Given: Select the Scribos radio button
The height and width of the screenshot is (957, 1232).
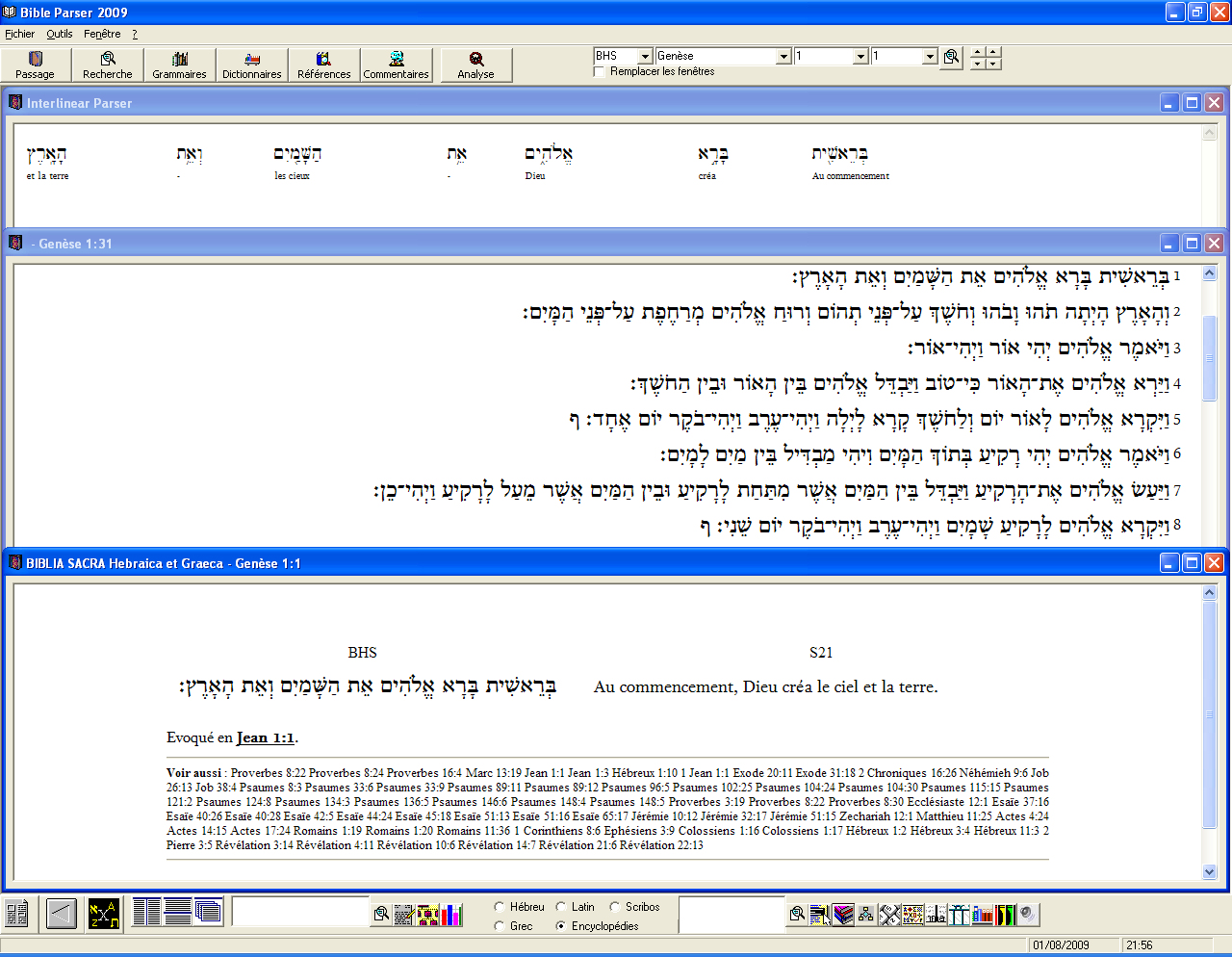Looking at the screenshot, I should [615, 907].
